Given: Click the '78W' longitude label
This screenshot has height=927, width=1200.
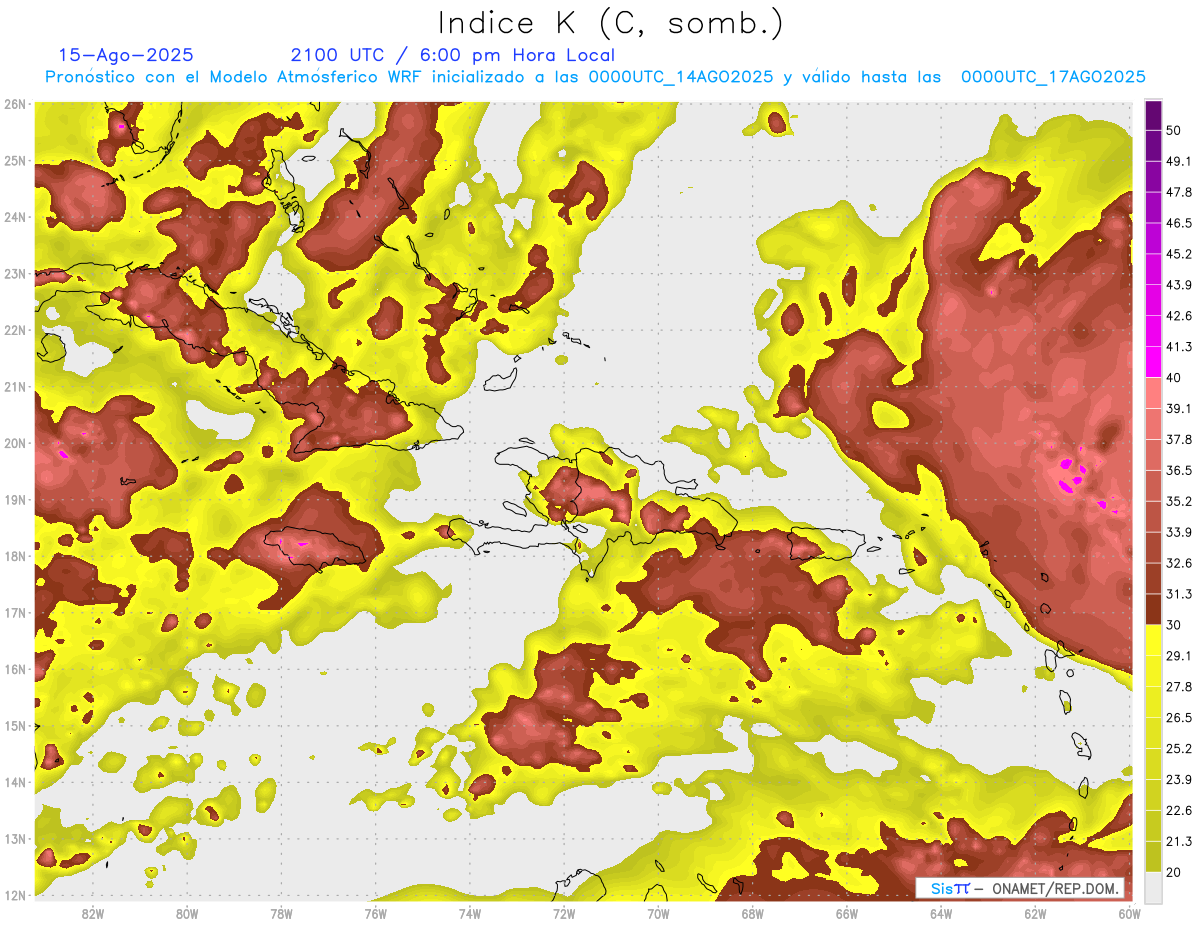Looking at the screenshot, I should point(281,914).
